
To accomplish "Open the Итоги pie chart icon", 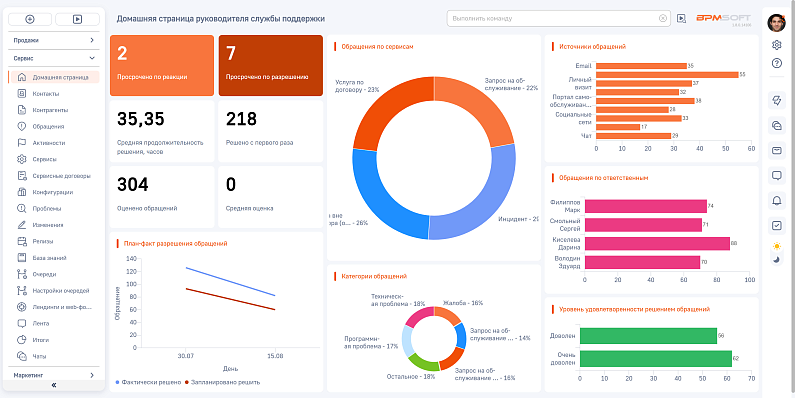I will (x=21, y=340).
